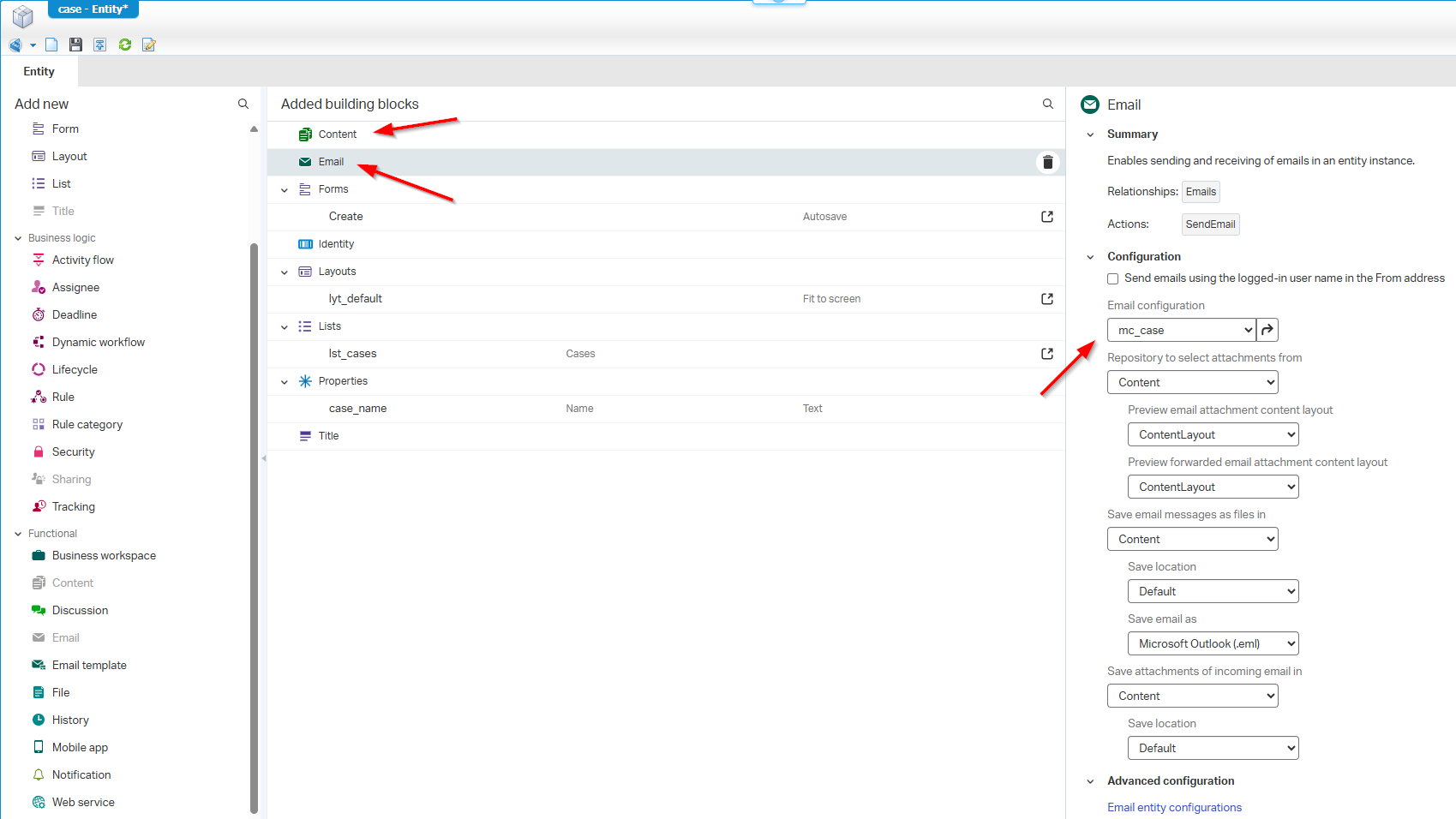Viewport: 1456px width, 819px height.
Task: Open Repository to select attachments from dropdown
Action: pyautogui.click(x=1192, y=382)
